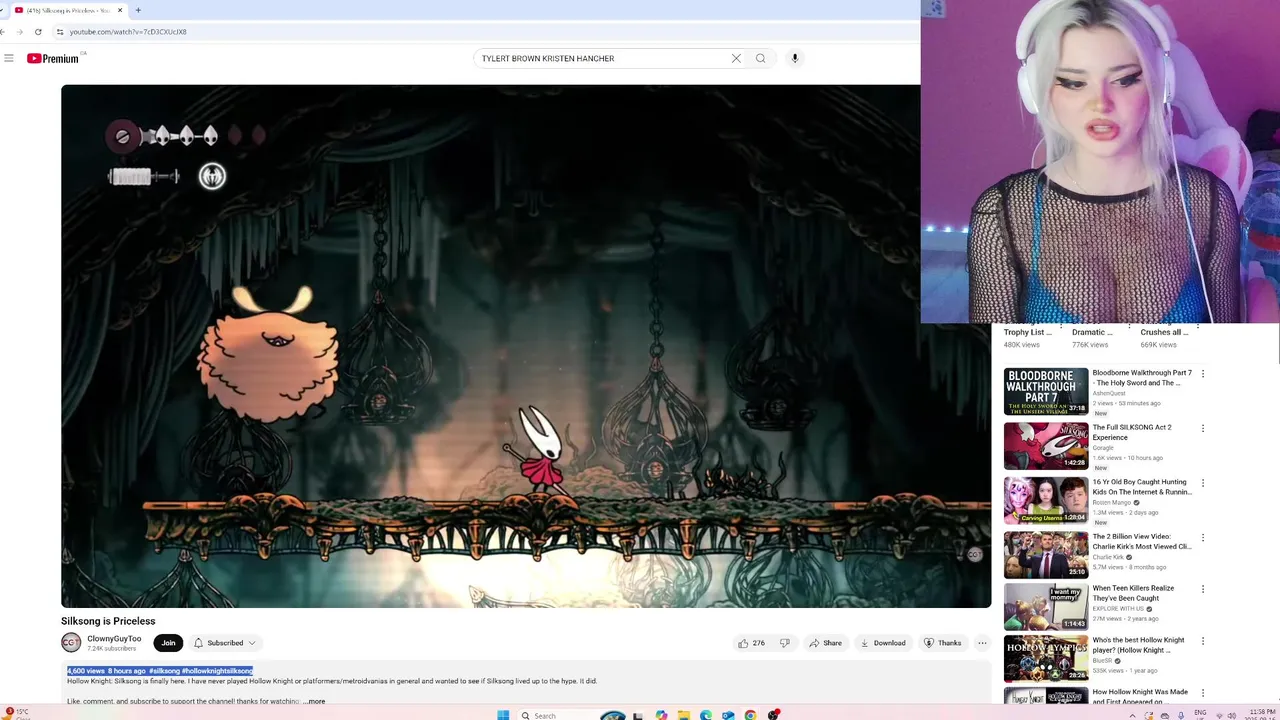This screenshot has height=720, width=1280.
Task: Go to YouTube Premium home logo
Action: pyautogui.click(x=53, y=58)
